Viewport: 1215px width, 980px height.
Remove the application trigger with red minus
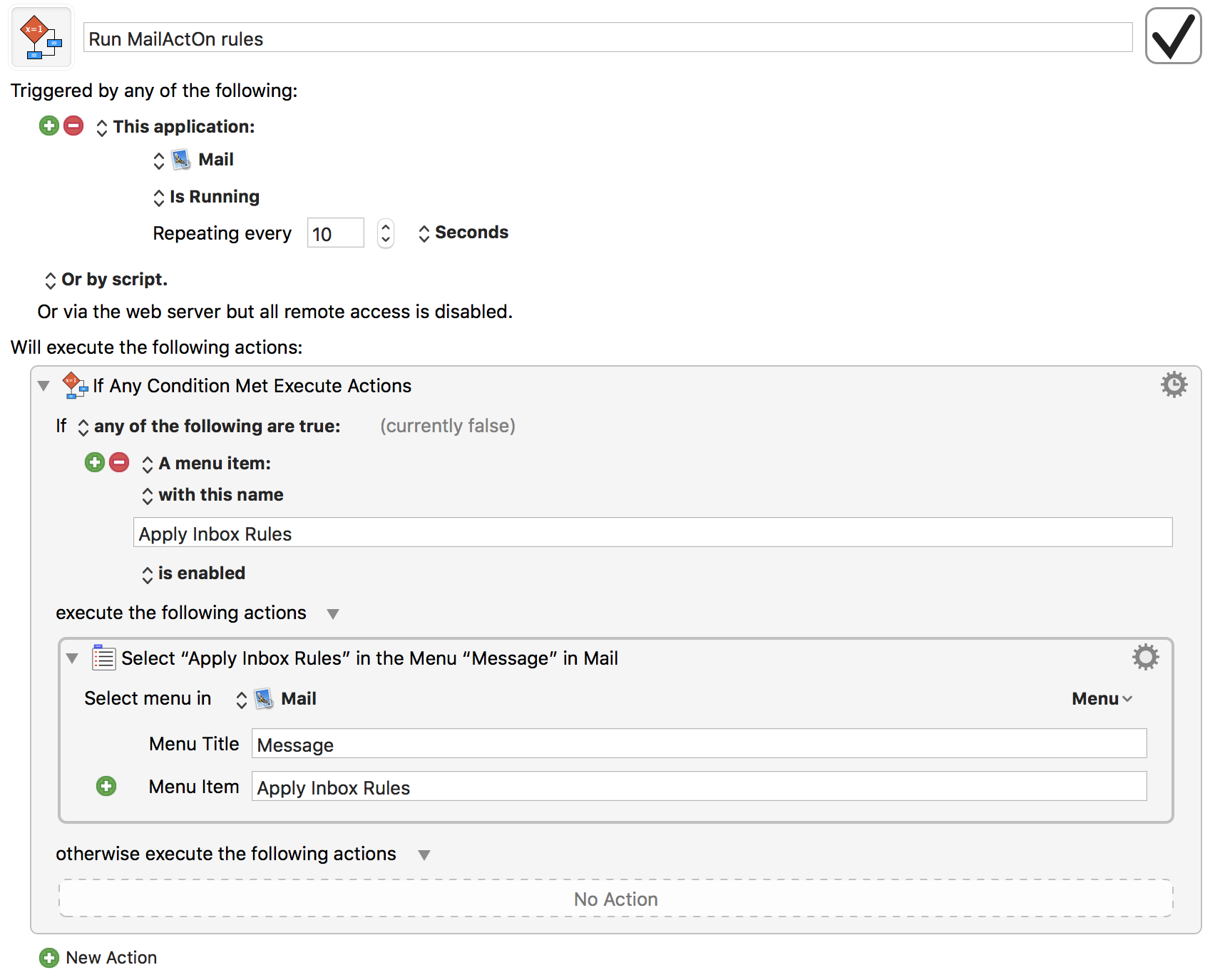tap(73, 126)
